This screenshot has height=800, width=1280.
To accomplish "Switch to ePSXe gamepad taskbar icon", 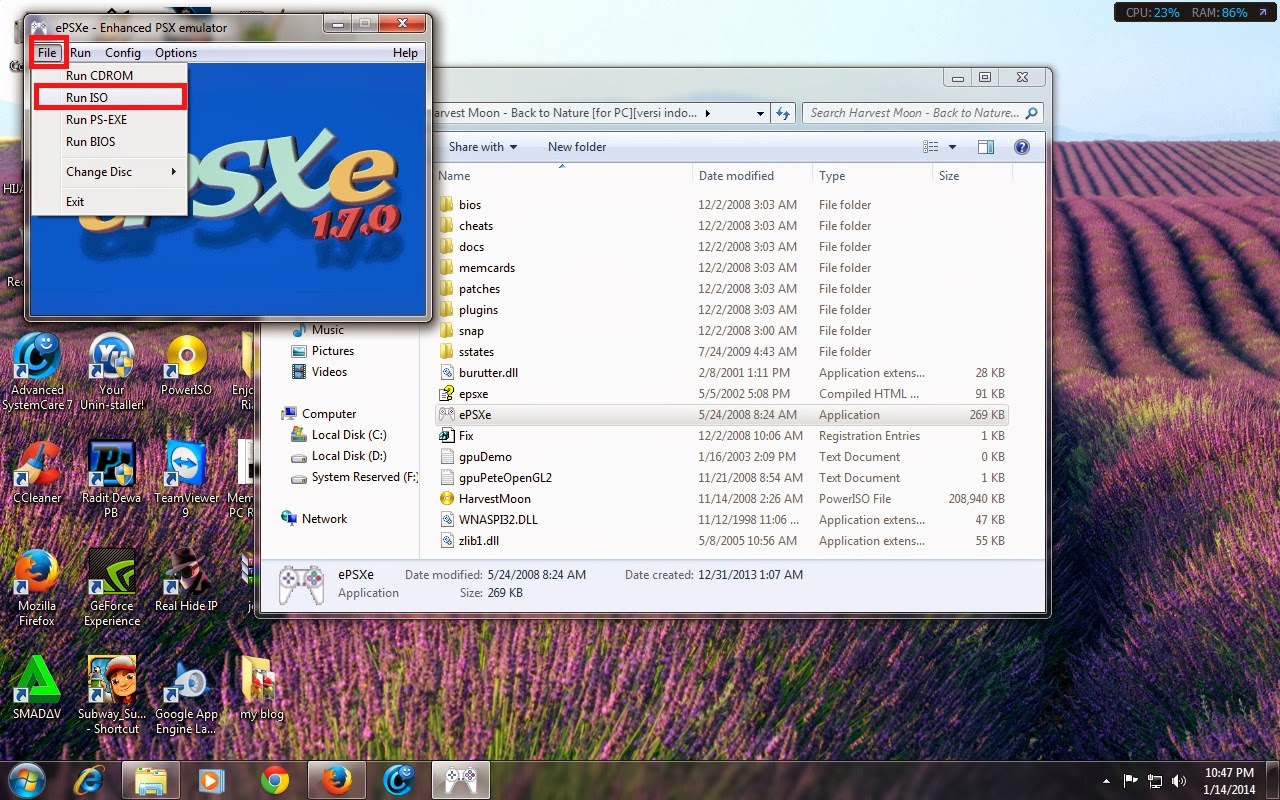I will tap(460, 780).
